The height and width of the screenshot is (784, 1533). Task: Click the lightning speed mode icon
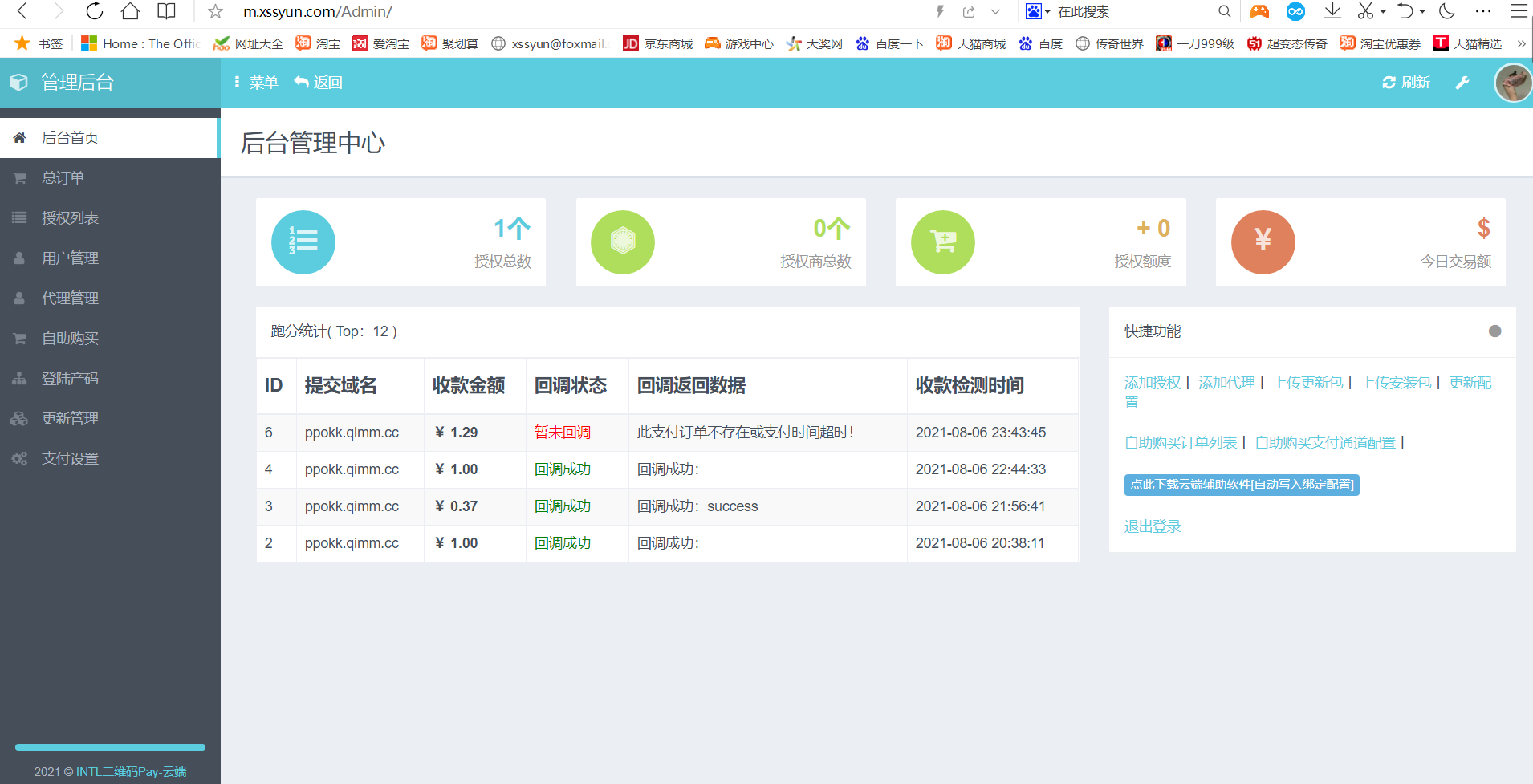click(x=940, y=12)
